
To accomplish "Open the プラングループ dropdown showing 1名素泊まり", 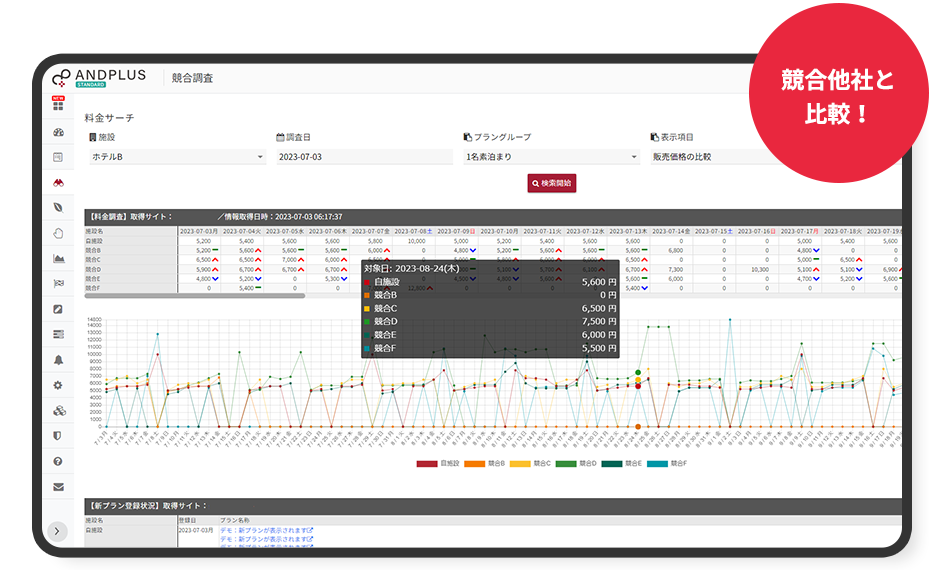I will coord(551,157).
